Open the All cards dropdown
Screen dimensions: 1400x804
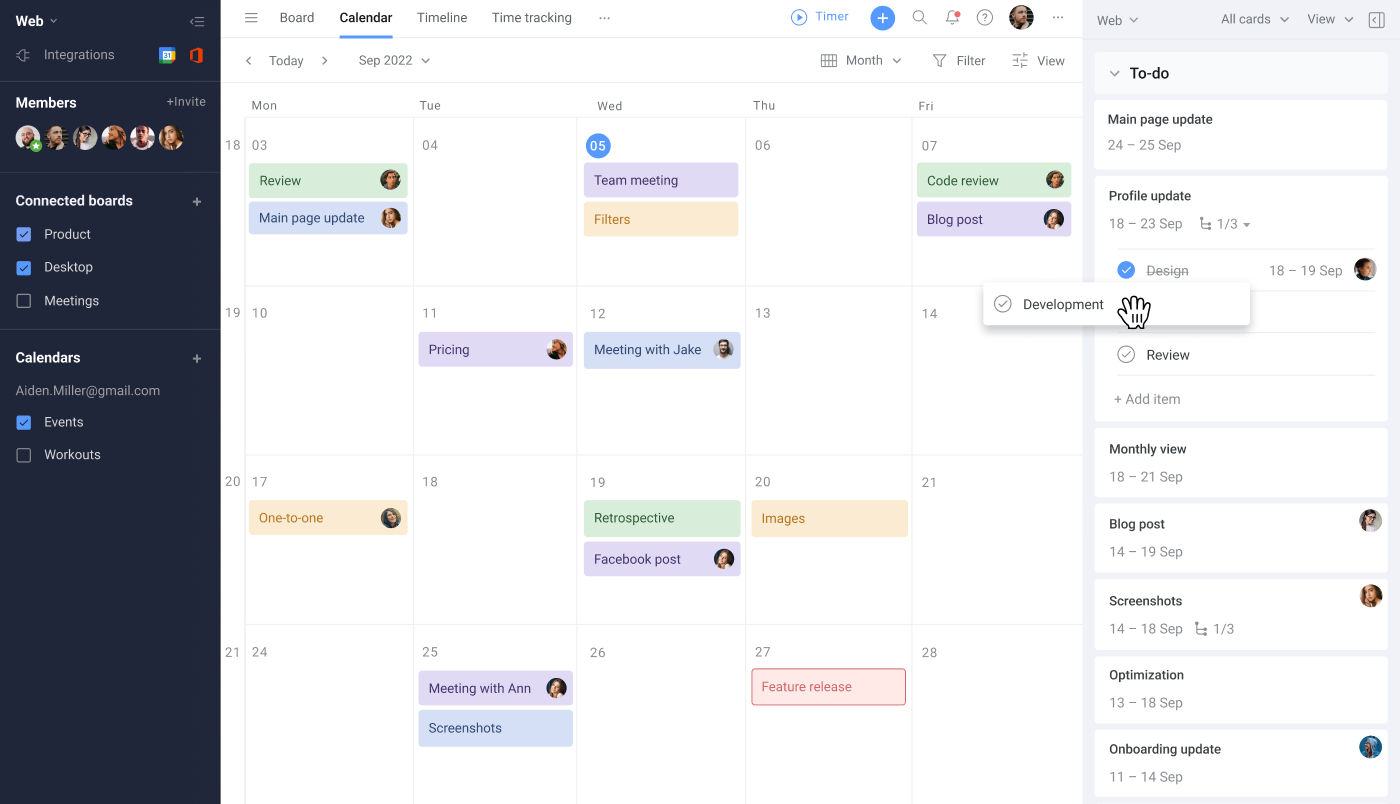coord(1253,19)
